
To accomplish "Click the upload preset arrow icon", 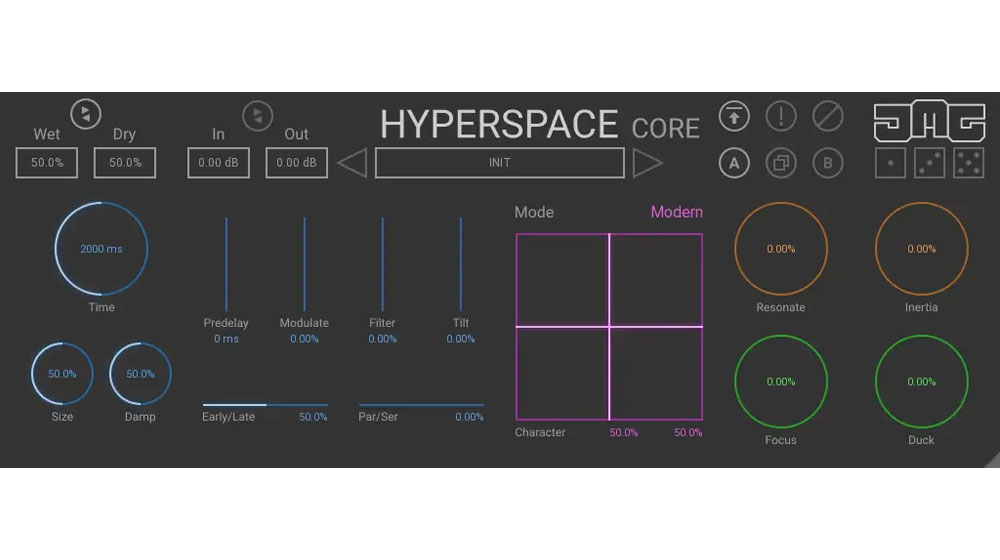I will [734, 116].
